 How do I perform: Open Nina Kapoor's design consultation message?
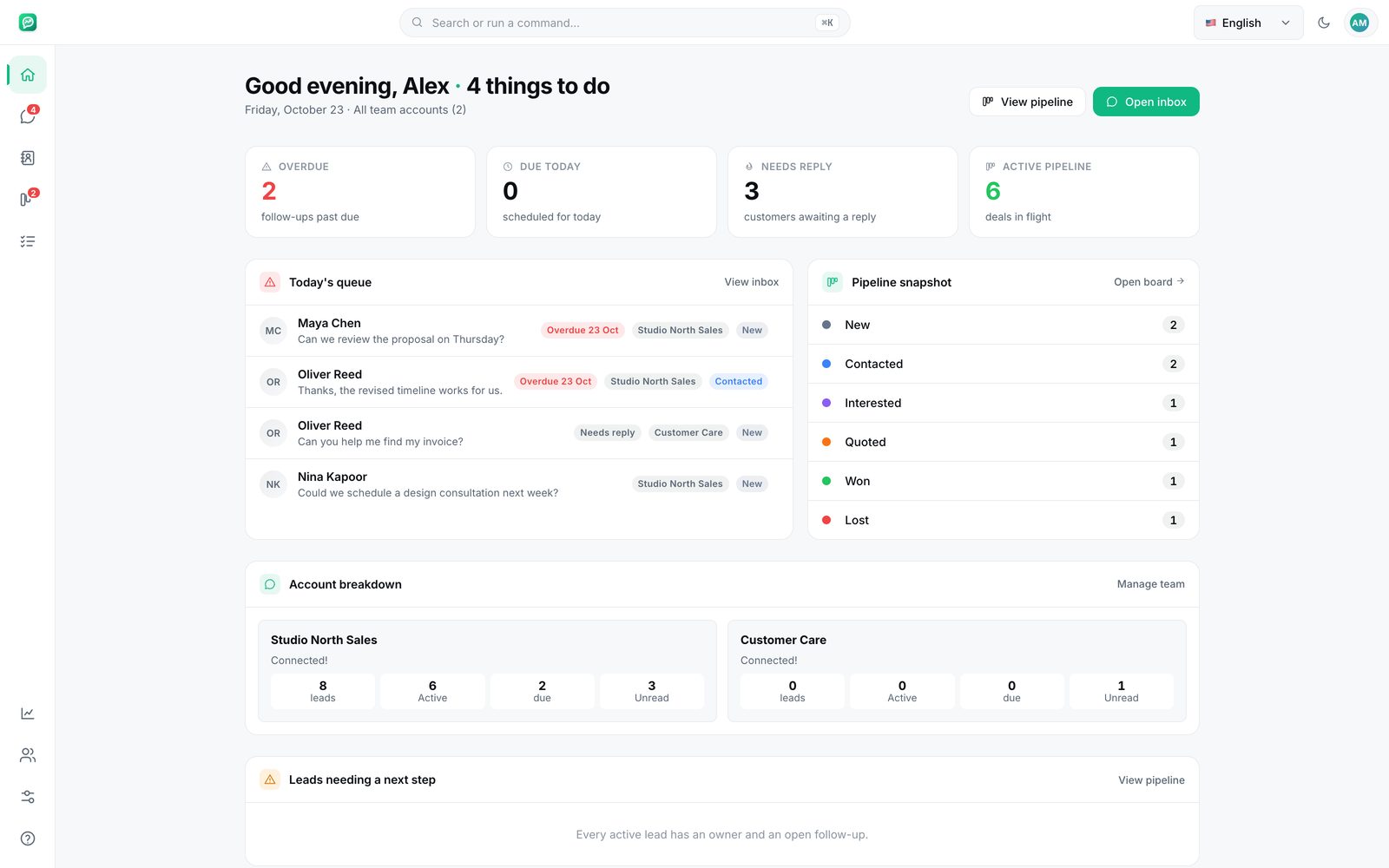tap(519, 484)
